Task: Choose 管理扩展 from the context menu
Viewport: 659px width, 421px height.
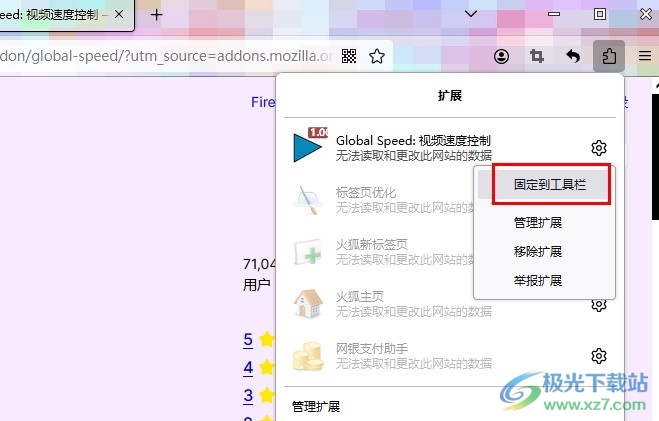Action: pyautogui.click(x=538, y=222)
